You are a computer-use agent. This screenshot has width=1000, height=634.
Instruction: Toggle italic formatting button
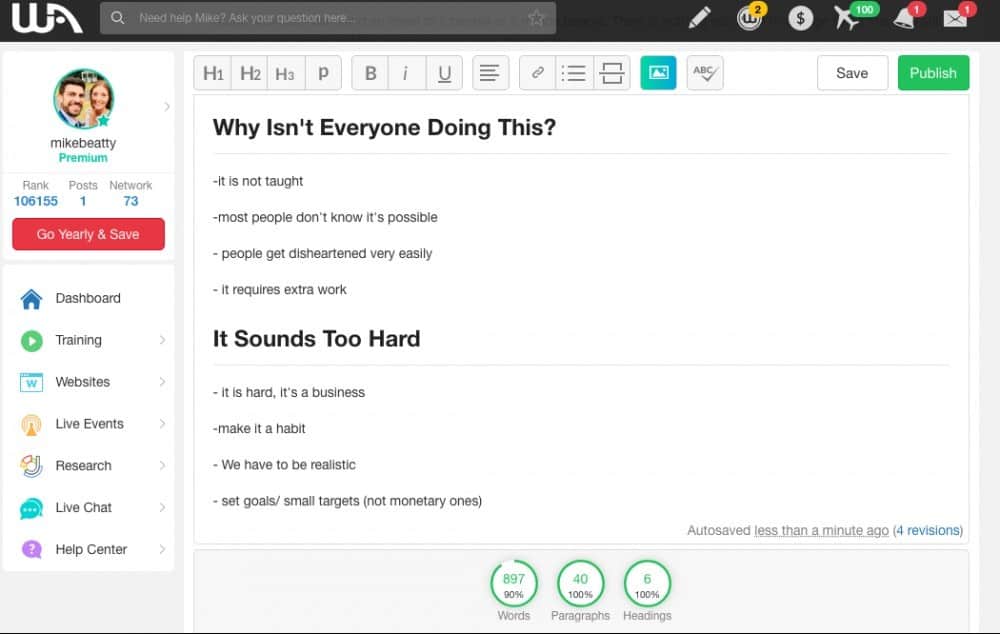[x=406, y=73]
